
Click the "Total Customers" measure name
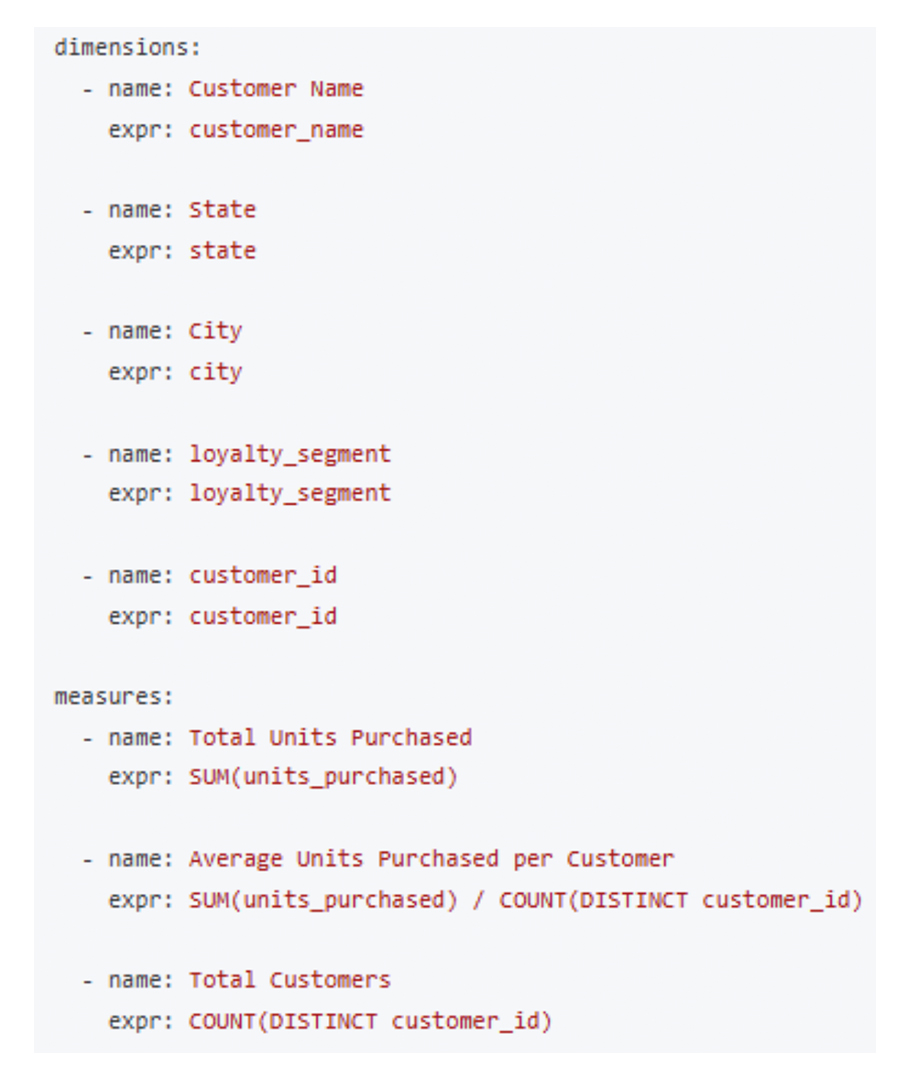pos(290,980)
